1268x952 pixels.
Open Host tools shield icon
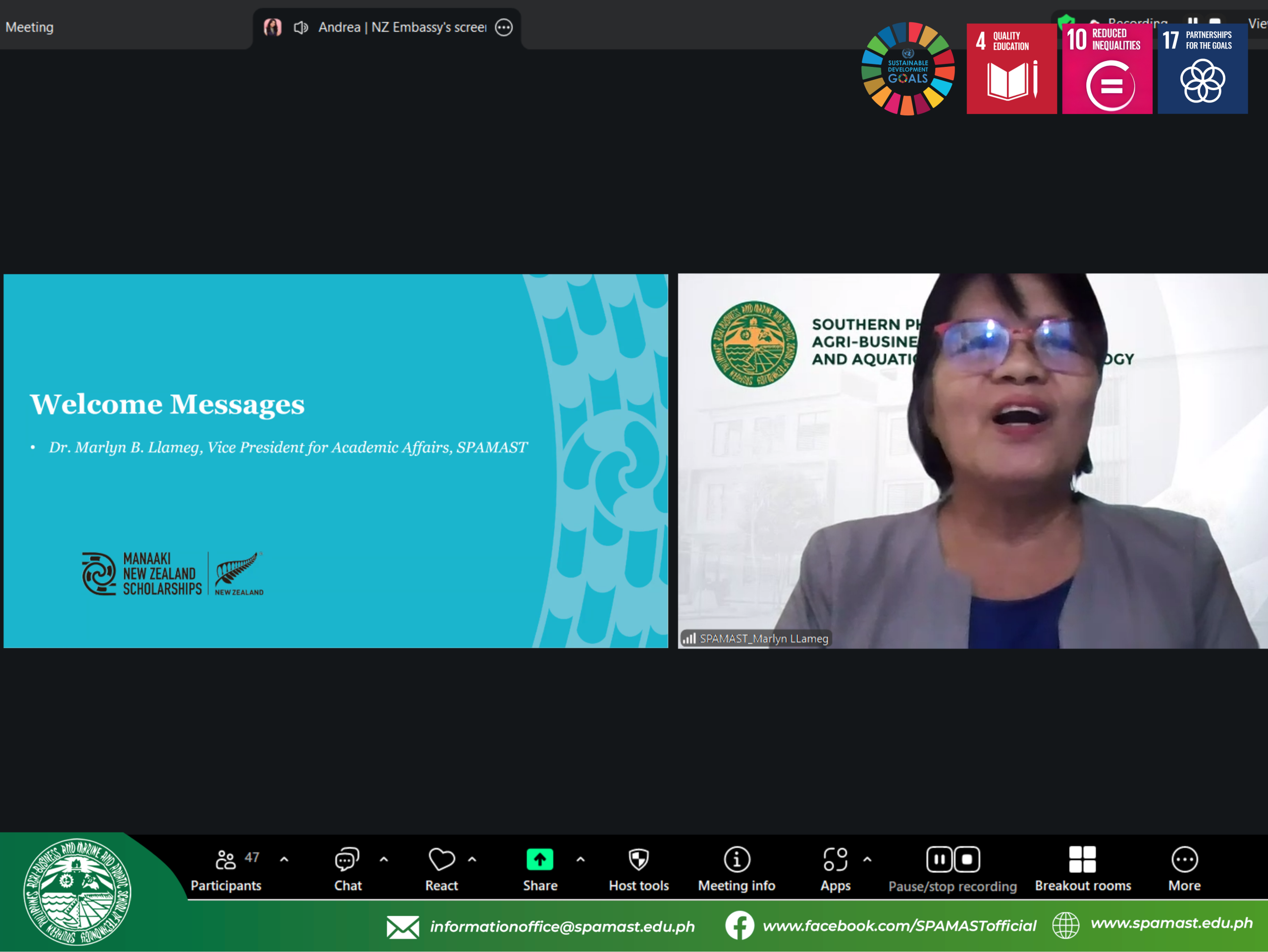pos(638,860)
